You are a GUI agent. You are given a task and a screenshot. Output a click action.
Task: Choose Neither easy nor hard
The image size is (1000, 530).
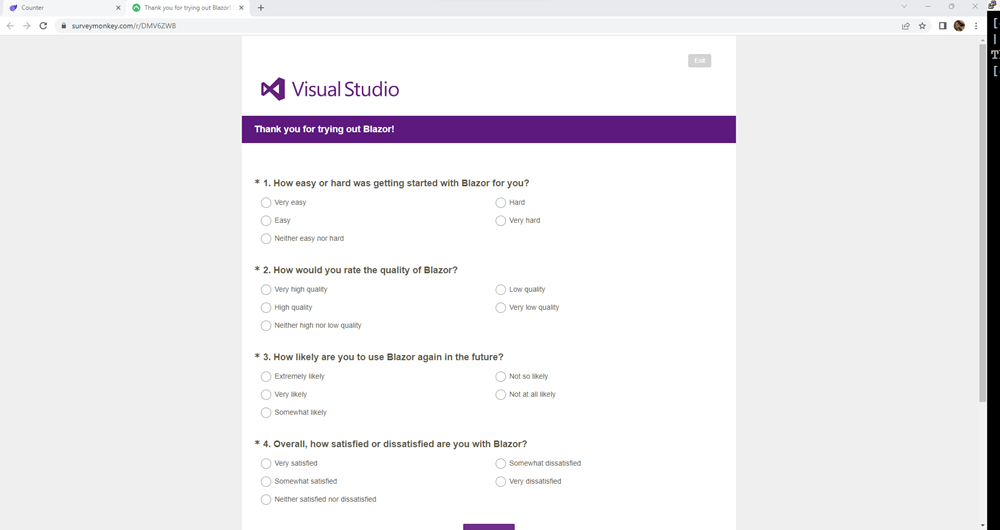pyautogui.click(x=266, y=239)
